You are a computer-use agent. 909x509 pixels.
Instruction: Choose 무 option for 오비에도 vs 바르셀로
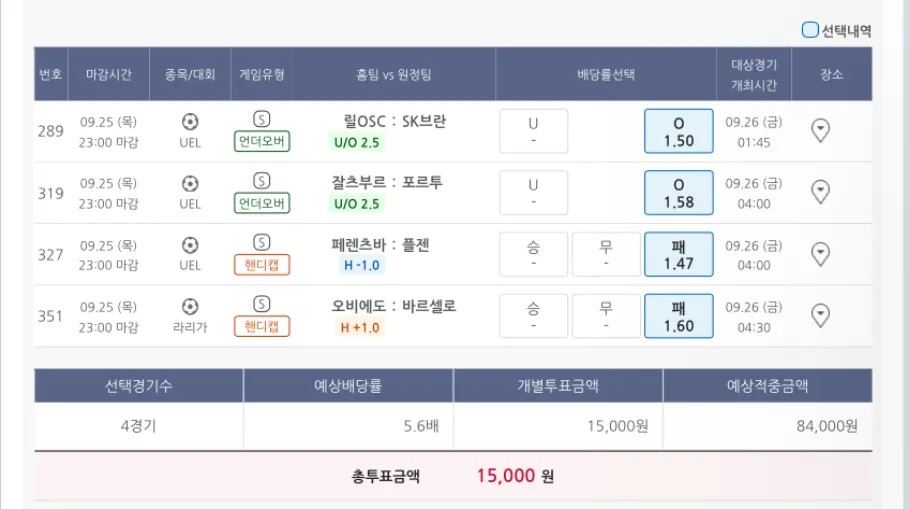(x=606, y=316)
